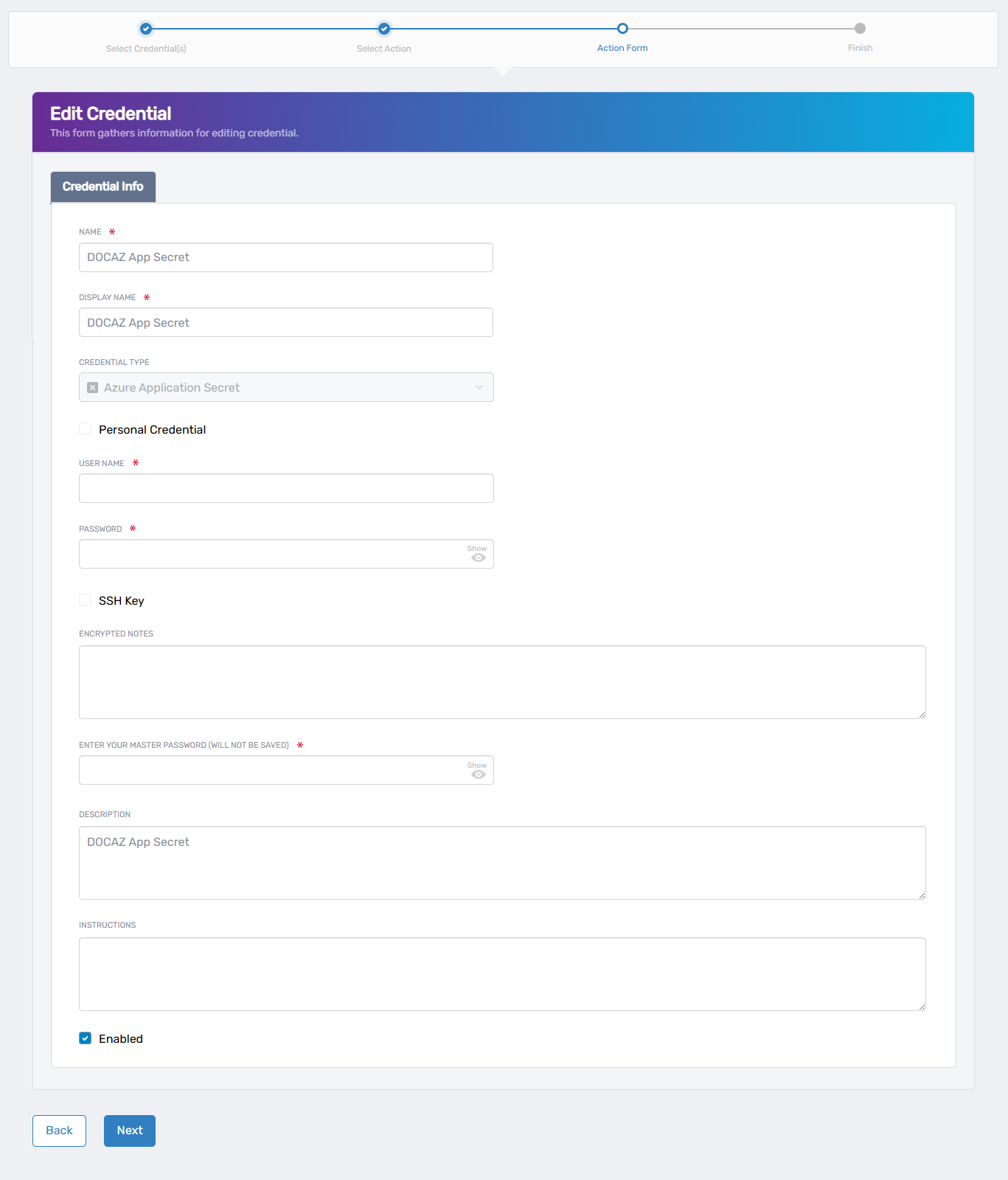The width and height of the screenshot is (1008, 1180).
Task: Click Show above the Password eye icon
Action: click(477, 548)
